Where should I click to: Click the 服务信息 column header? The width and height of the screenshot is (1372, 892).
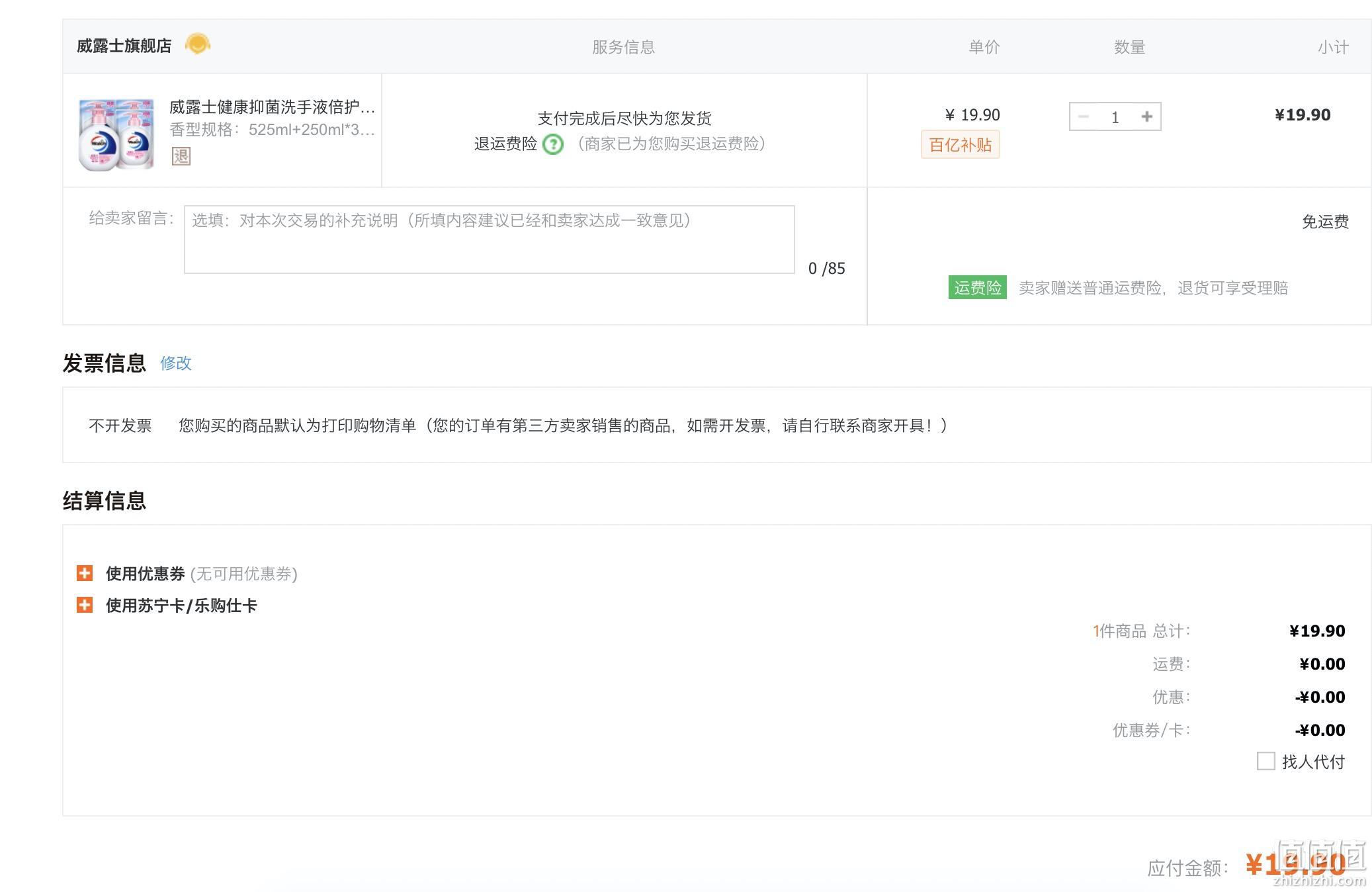[x=623, y=47]
